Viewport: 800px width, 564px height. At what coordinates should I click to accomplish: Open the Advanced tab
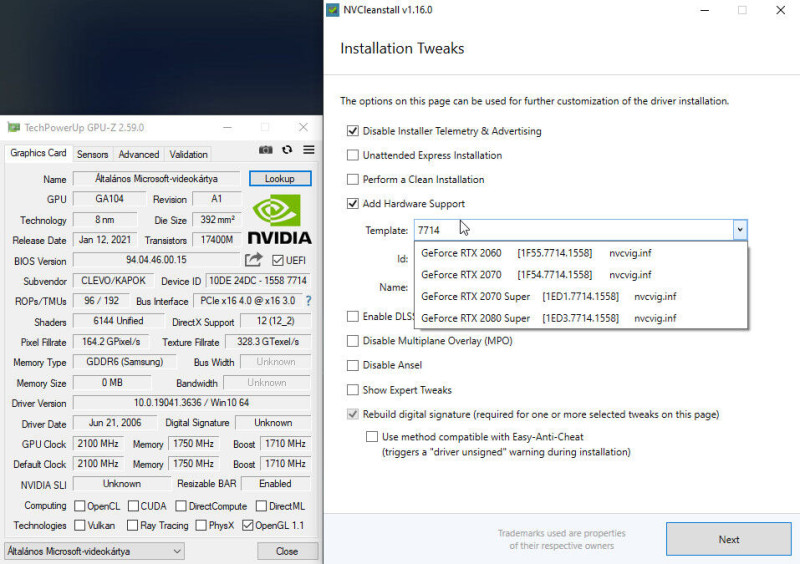(139, 154)
